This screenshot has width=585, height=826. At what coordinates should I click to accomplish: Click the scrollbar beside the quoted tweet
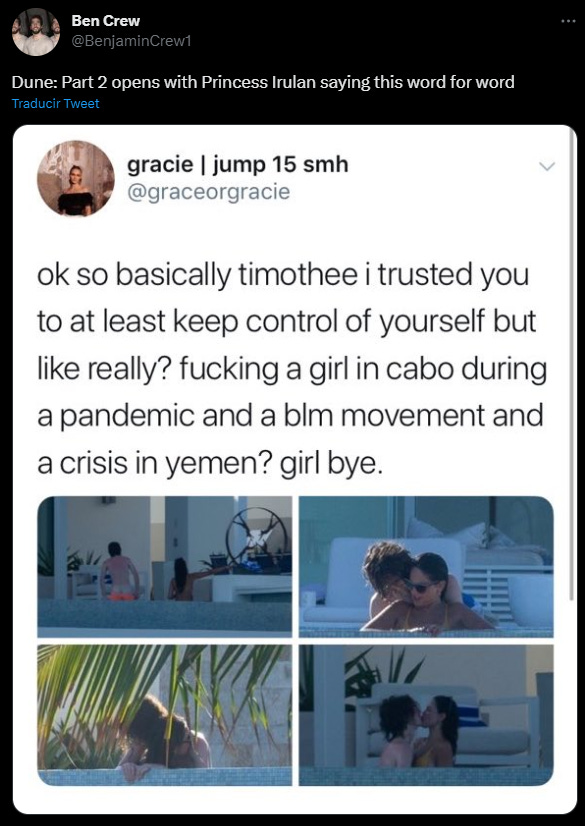[x=572, y=363]
